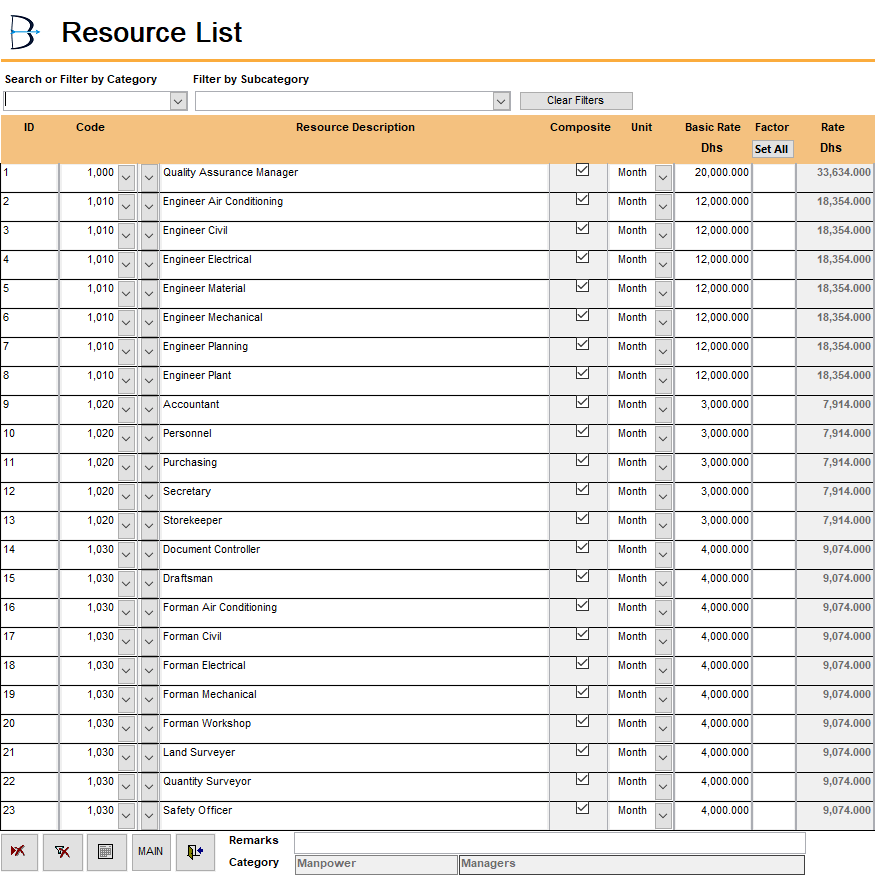Uncheck Composite for Secretary row
Screen dimensions: 877x877
pyautogui.click(x=582, y=489)
